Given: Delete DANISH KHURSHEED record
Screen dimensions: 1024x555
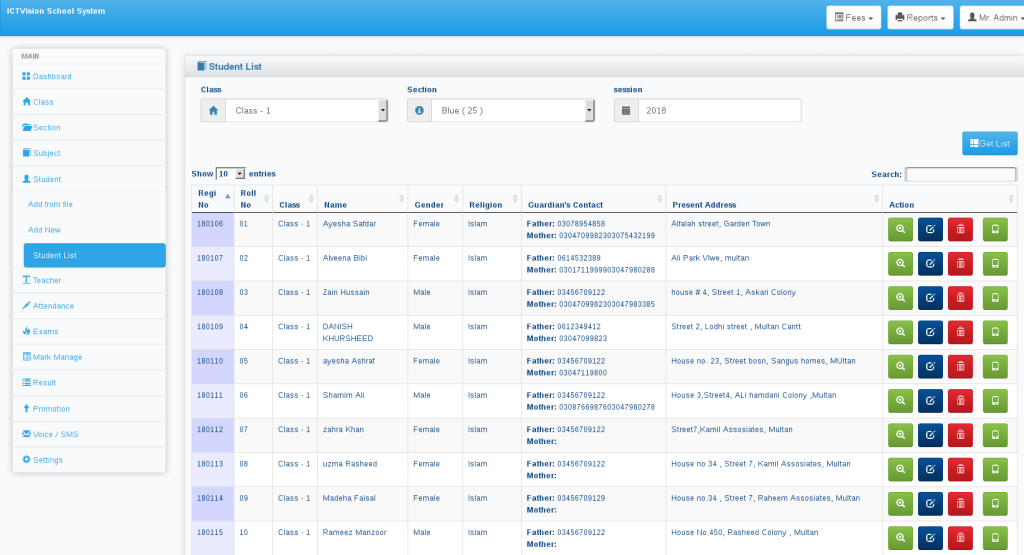Looking at the screenshot, I should point(960,332).
